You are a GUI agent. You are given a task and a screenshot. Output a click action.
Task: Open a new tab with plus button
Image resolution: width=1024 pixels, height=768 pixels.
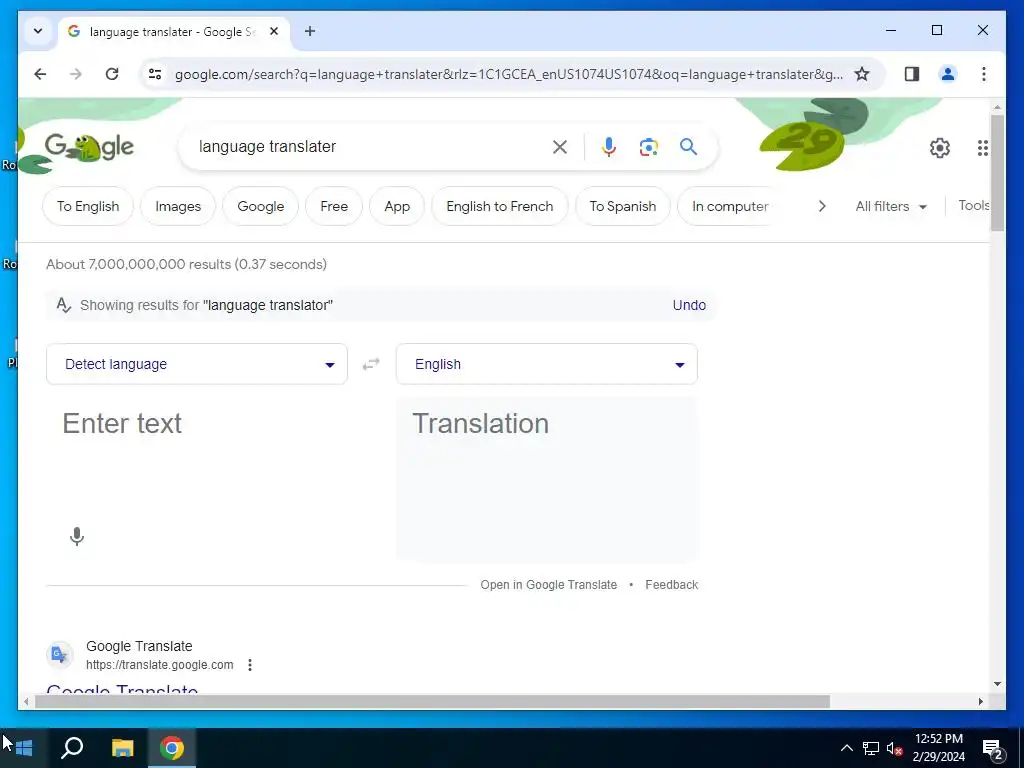[310, 31]
